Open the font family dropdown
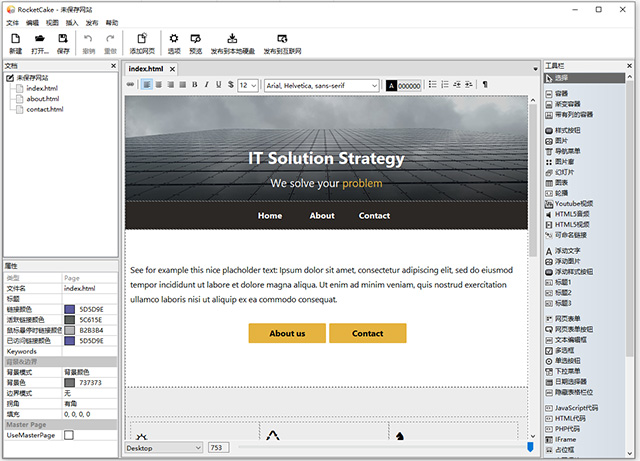Image resolution: width=640 pixels, height=461 pixels. click(321, 85)
